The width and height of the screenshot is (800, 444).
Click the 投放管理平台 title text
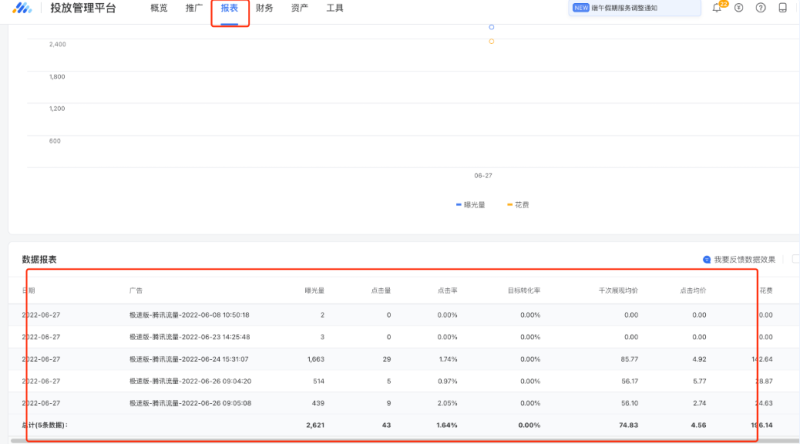pos(83,8)
